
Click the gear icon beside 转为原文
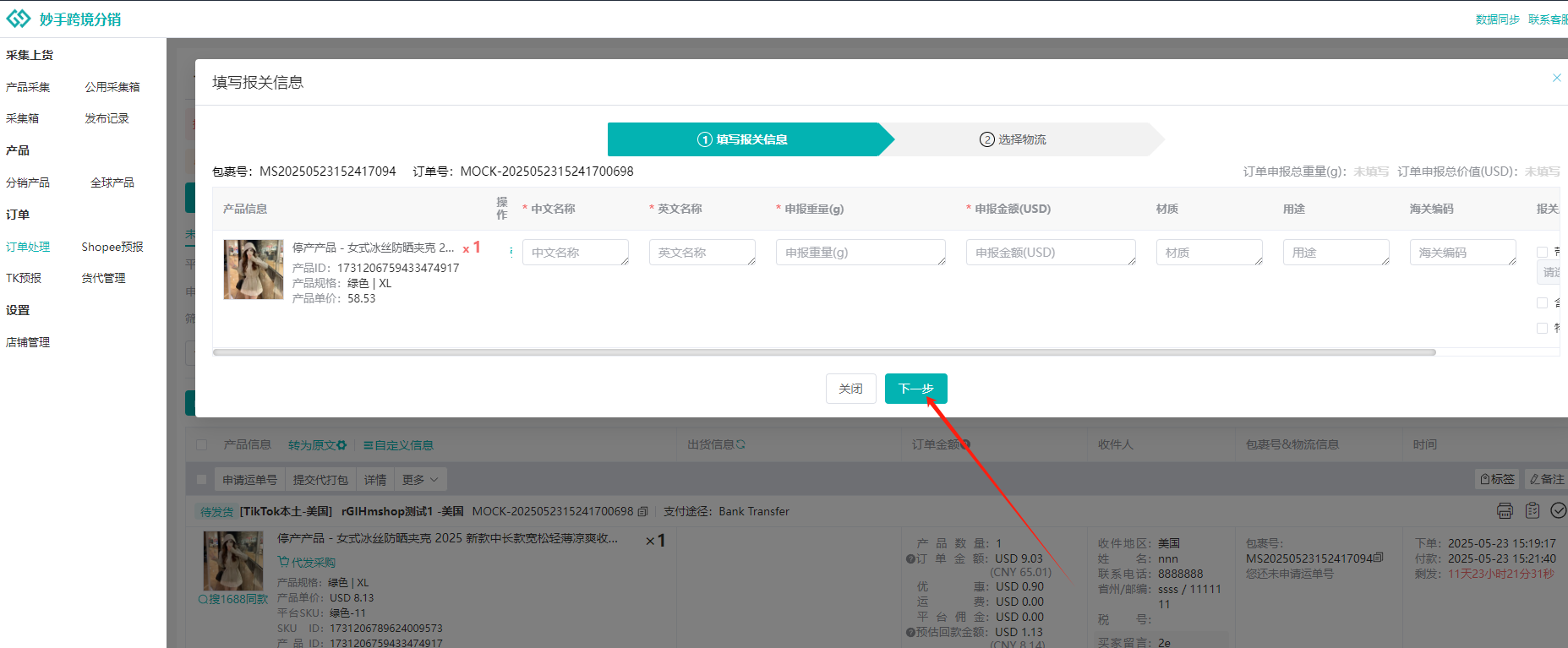tap(341, 445)
